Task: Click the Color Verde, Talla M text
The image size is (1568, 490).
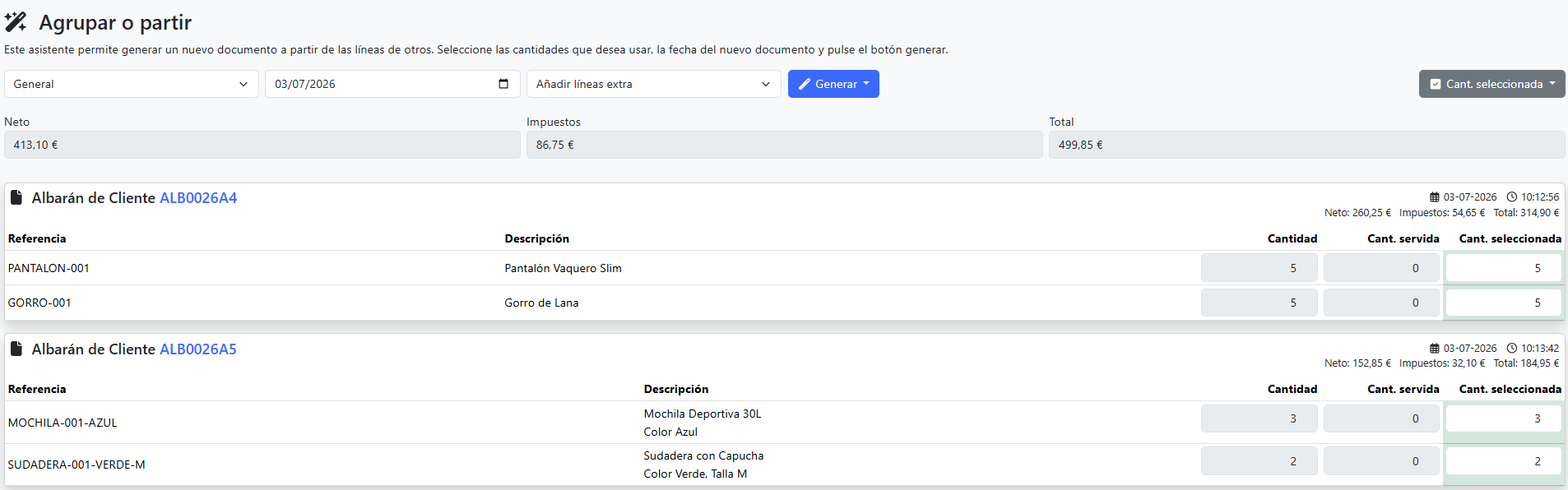Action: [695, 474]
